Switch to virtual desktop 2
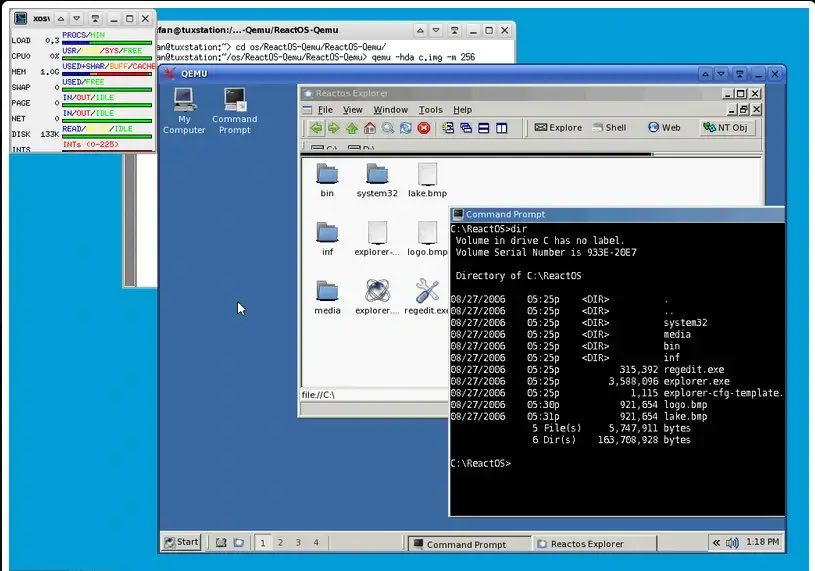This screenshot has width=815, height=571. tap(280, 543)
